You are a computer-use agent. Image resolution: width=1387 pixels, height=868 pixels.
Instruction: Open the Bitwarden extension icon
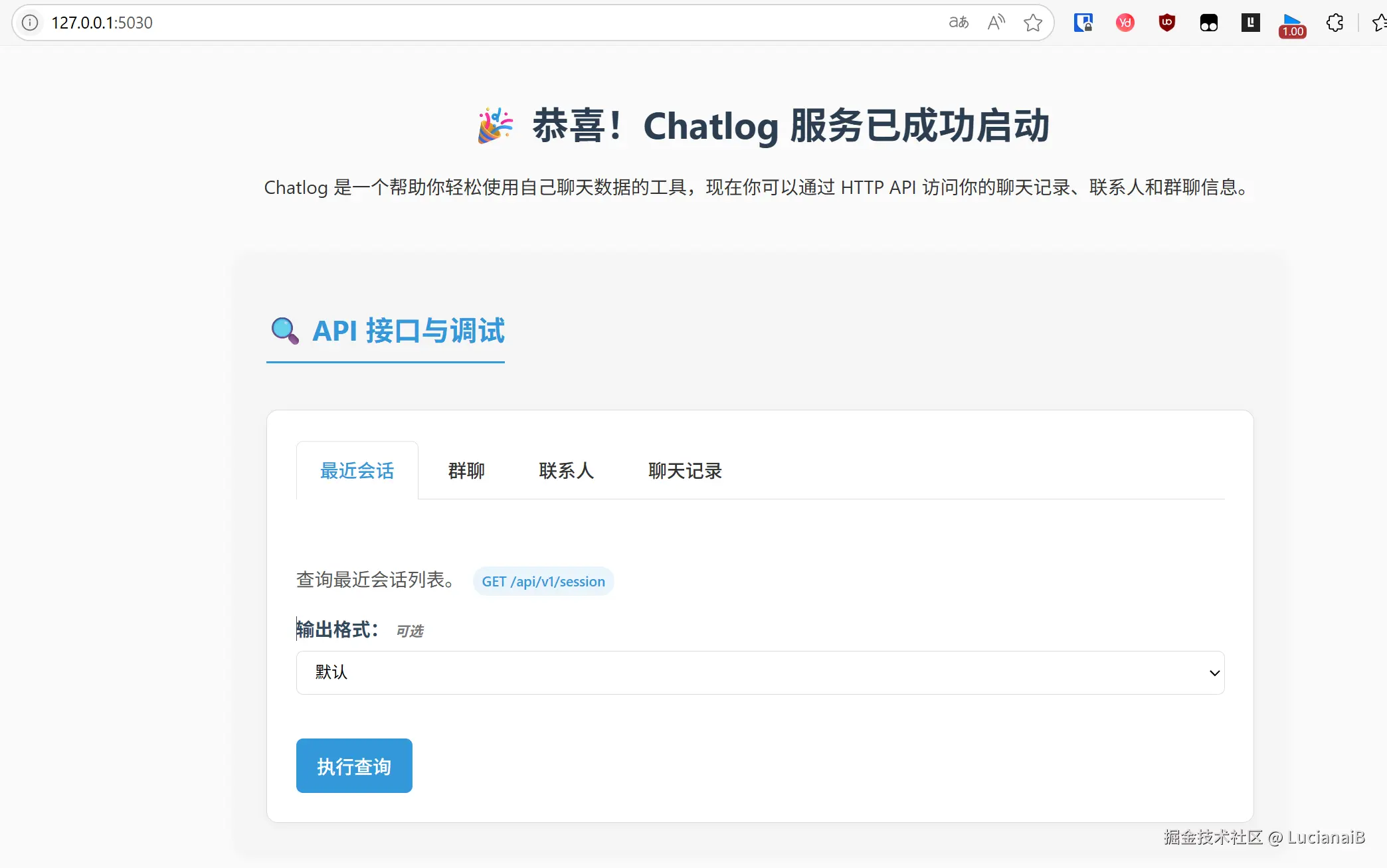click(1083, 23)
